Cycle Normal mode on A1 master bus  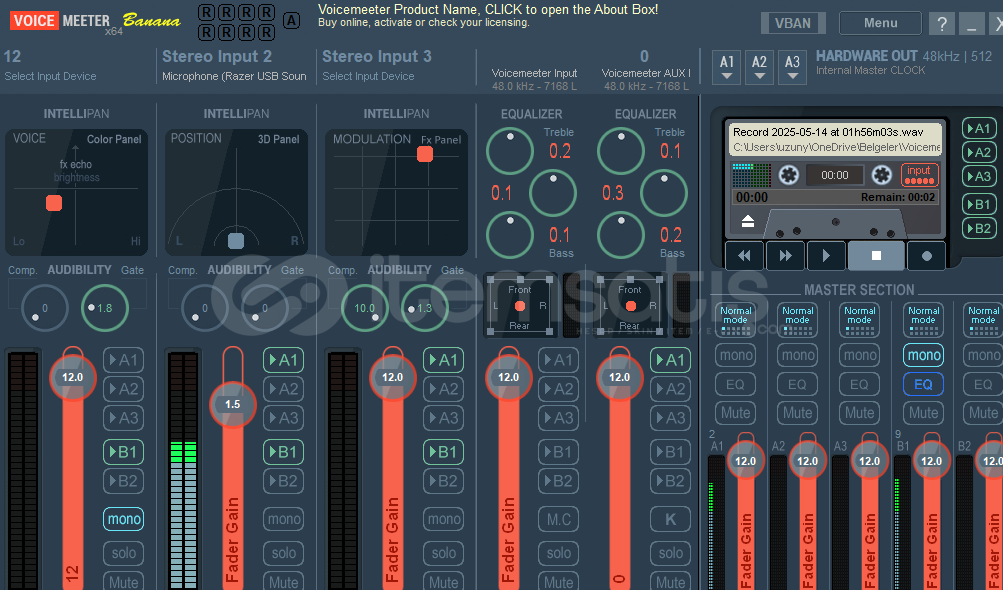click(x=736, y=319)
